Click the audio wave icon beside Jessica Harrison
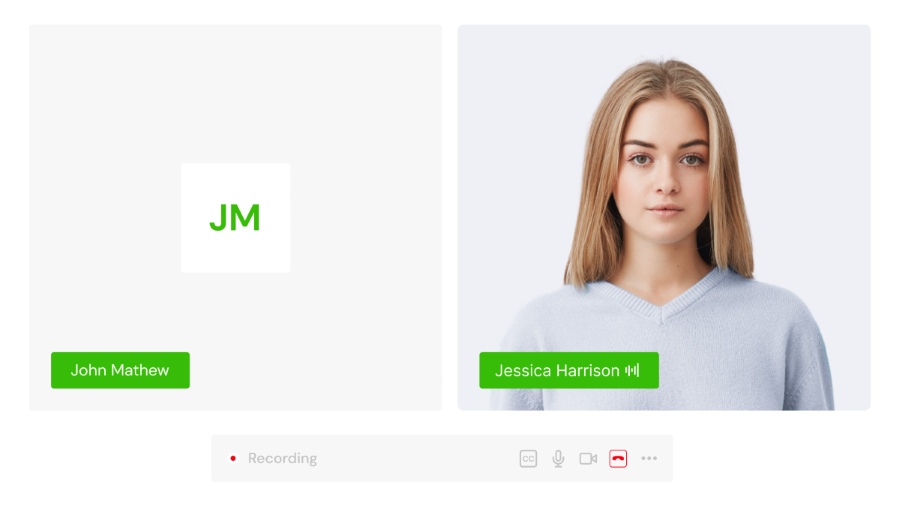The image size is (900, 506). (632, 371)
